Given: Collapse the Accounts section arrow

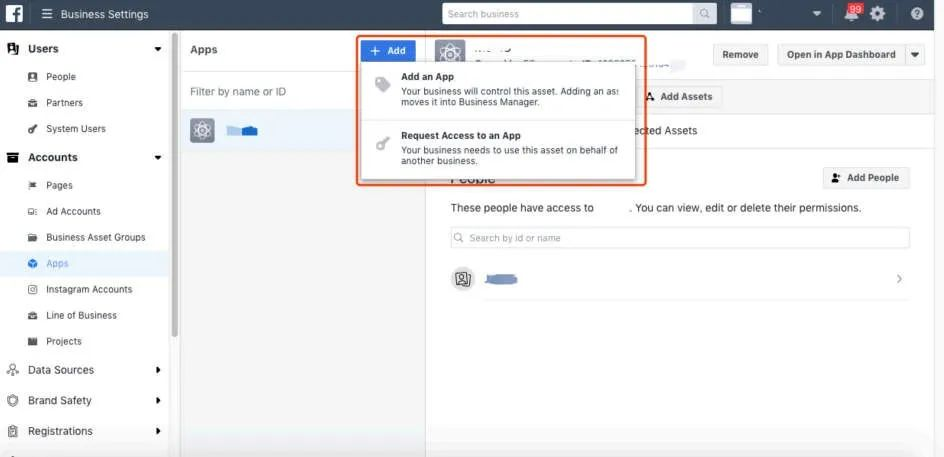Looking at the screenshot, I should tap(158, 157).
